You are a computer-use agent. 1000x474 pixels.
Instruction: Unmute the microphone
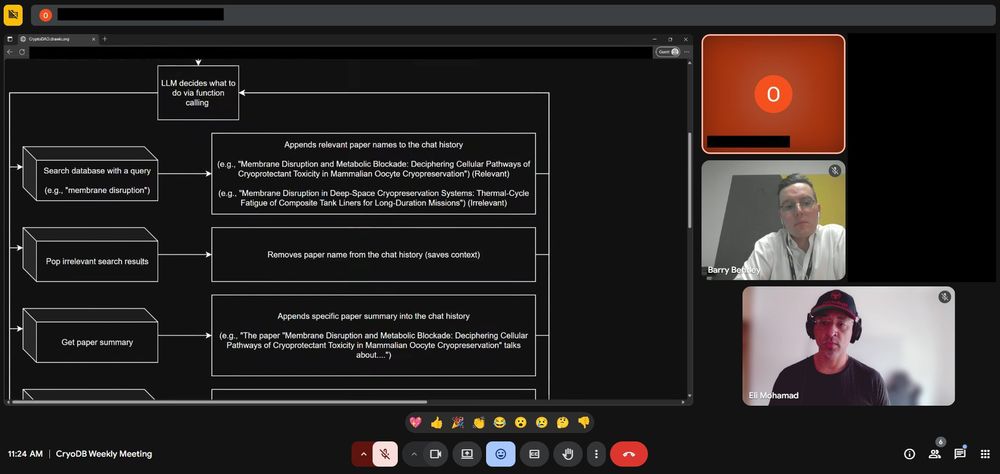[x=385, y=454]
